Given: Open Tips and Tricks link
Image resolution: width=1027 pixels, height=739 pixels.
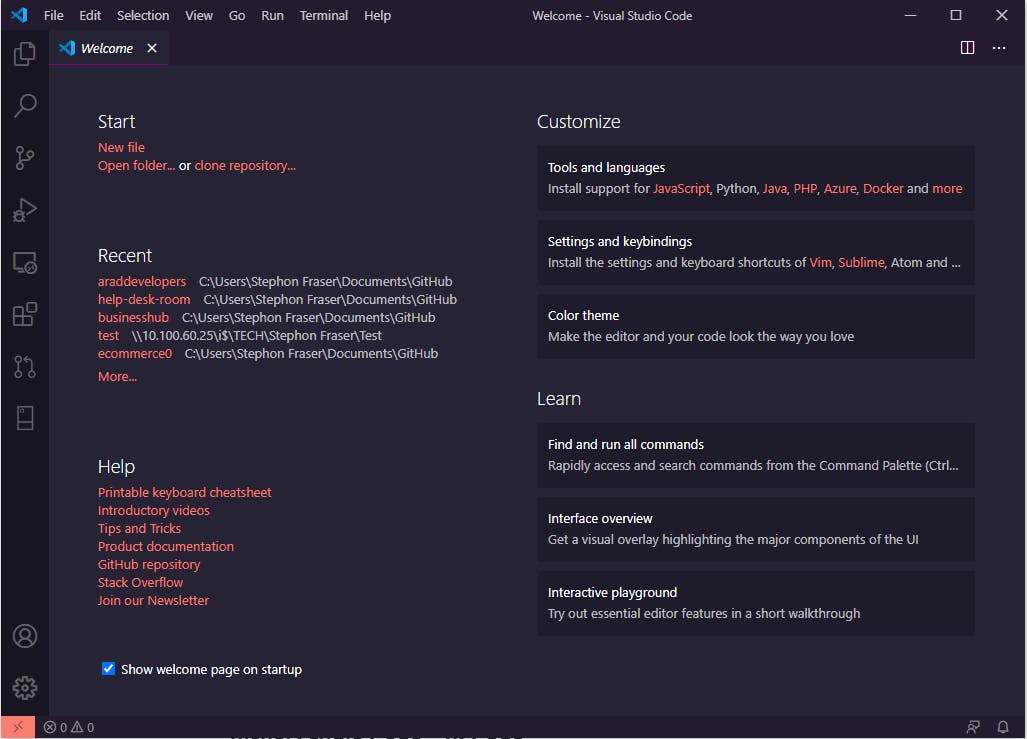Looking at the screenshot, I should click(x=140, y=529).
